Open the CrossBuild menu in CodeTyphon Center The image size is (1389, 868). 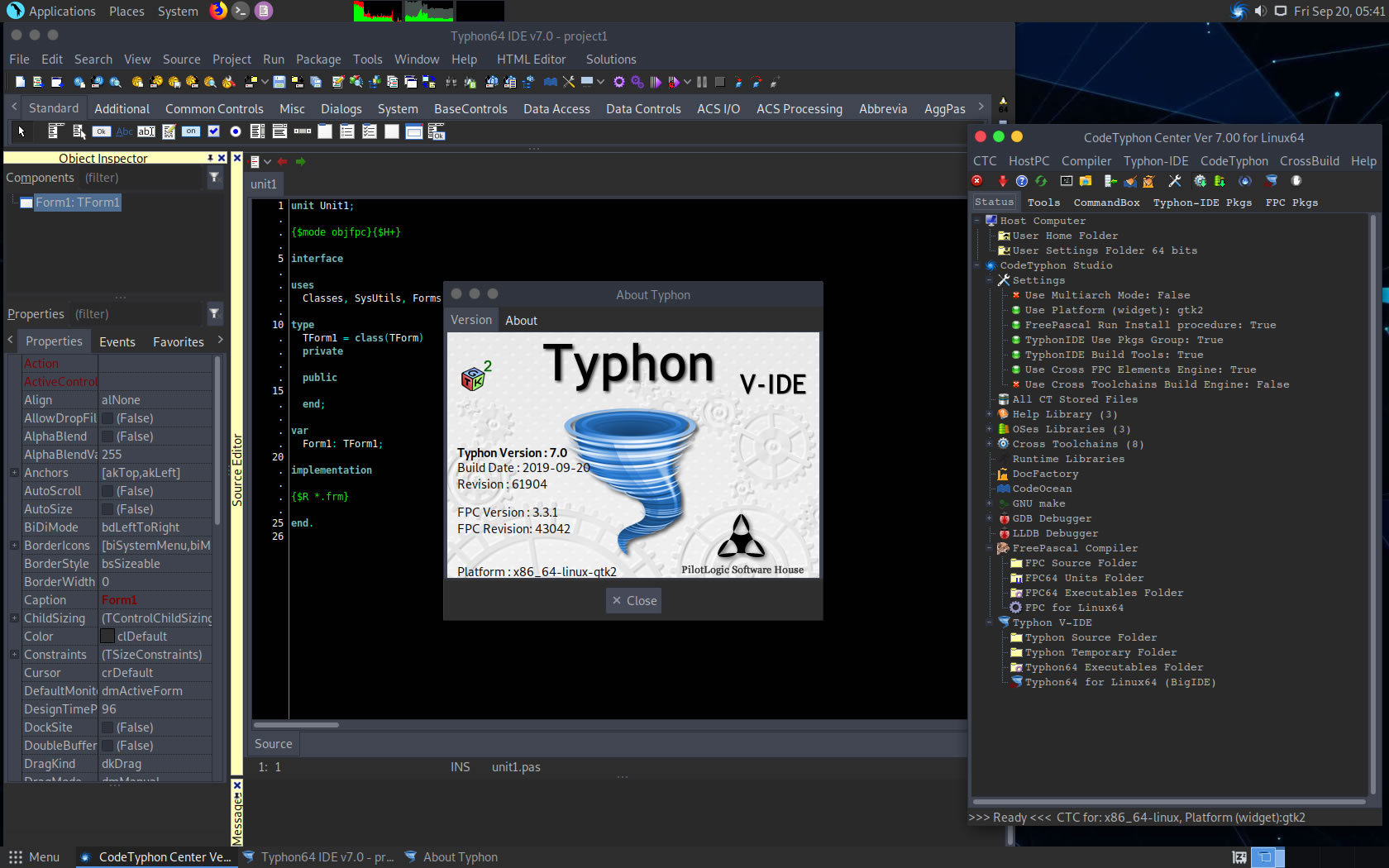(1310, 161)
